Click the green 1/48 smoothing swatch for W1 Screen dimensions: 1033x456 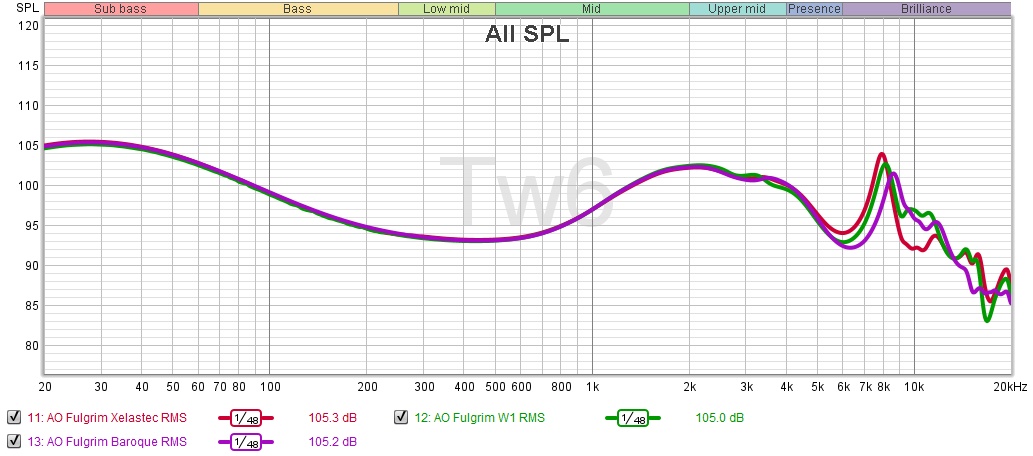point(633,418)
